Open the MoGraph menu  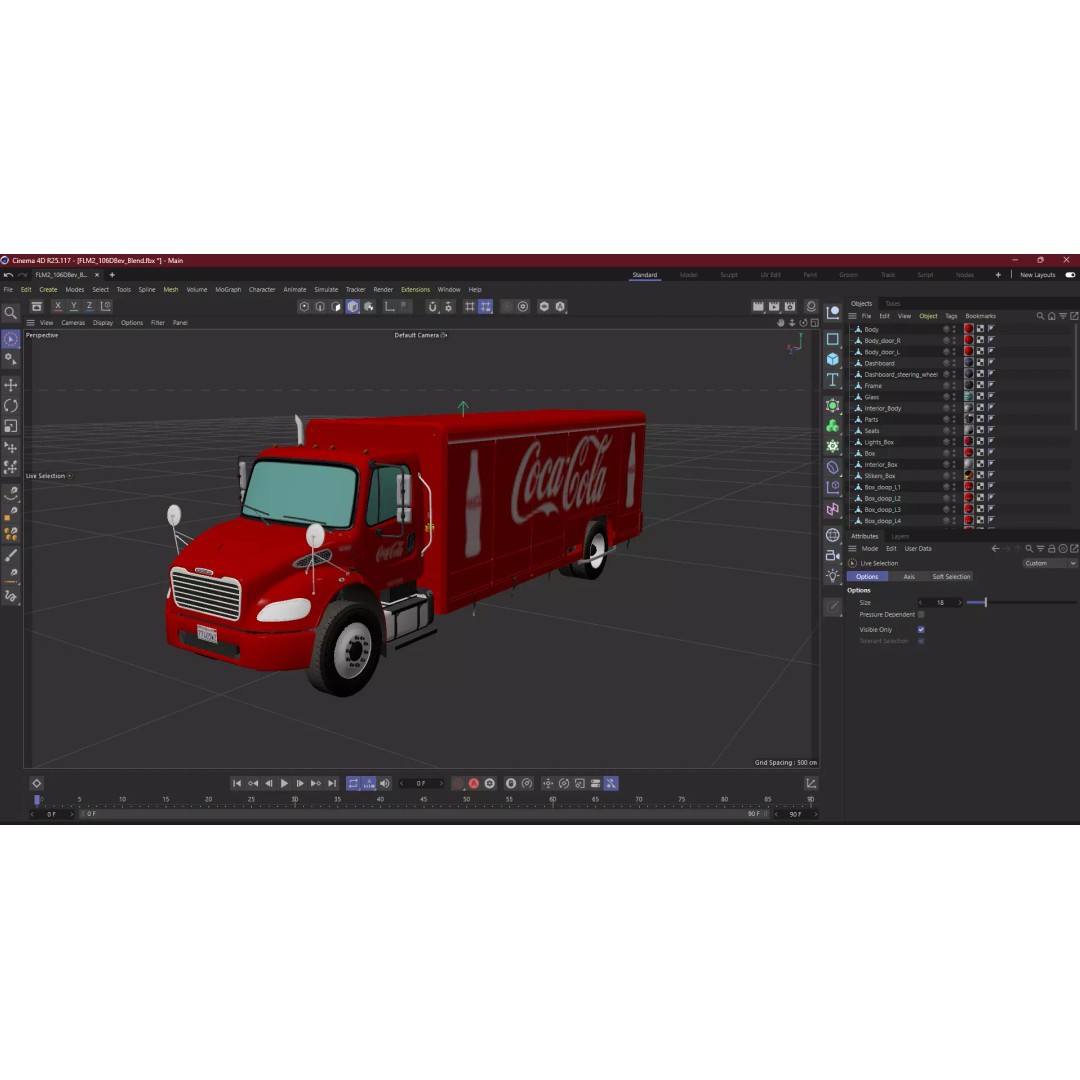(x=228, y=289)
